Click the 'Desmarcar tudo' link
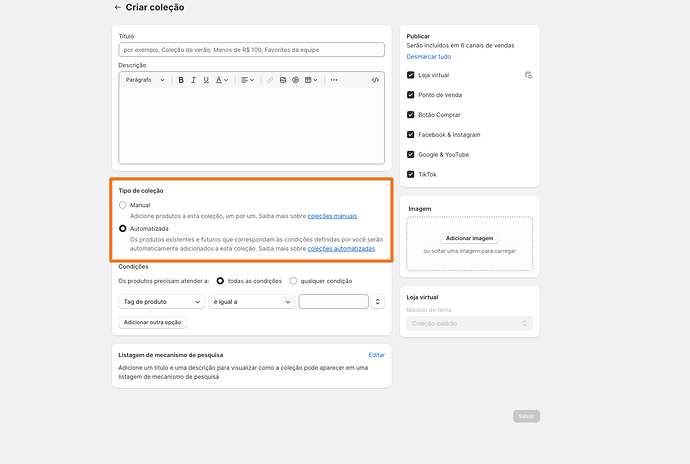Image resolution: width=690 pixels, height=464 pixels. [428, 57]
